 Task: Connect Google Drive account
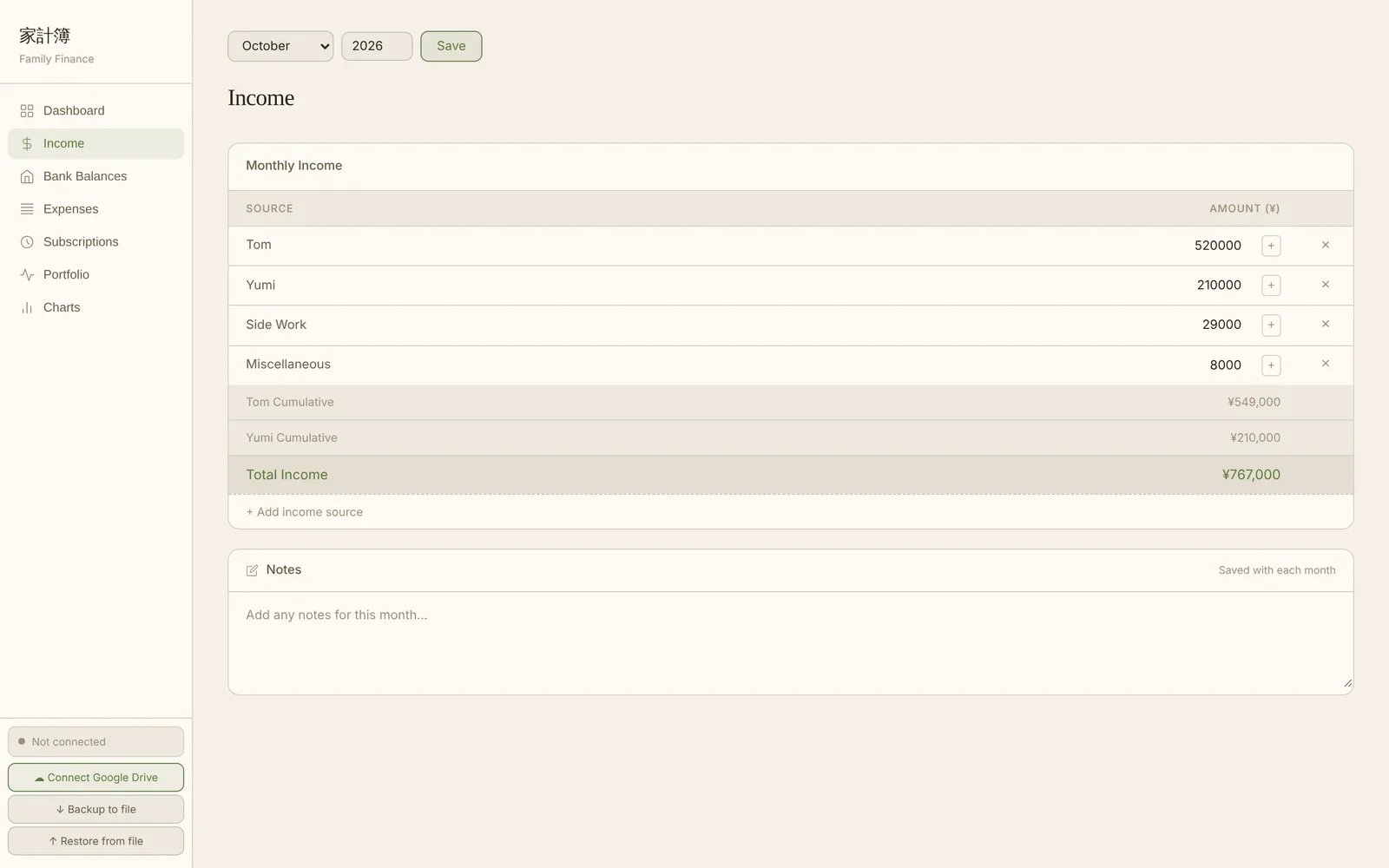[x=95, y=778]
